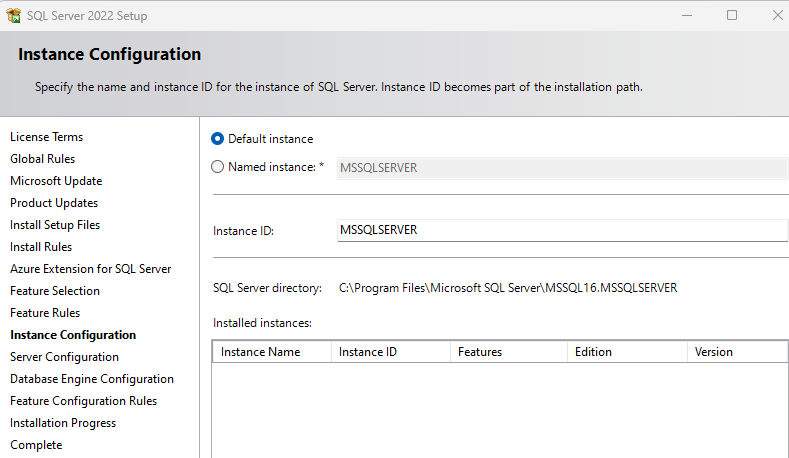Click the Version column header
Screen dimensions: 789x458
(x=737, y=352)
